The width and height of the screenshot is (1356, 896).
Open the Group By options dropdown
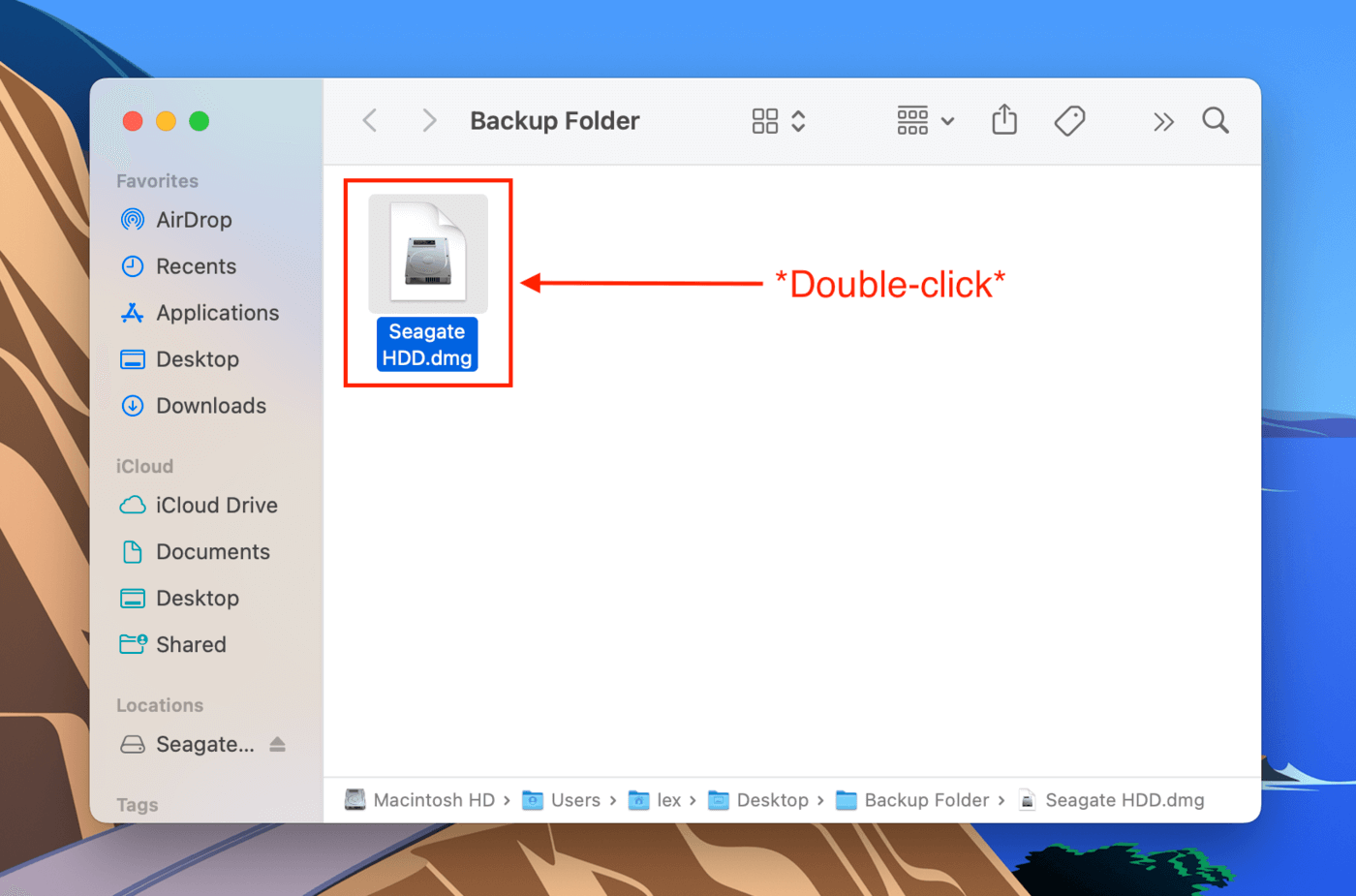coord(925,121)
